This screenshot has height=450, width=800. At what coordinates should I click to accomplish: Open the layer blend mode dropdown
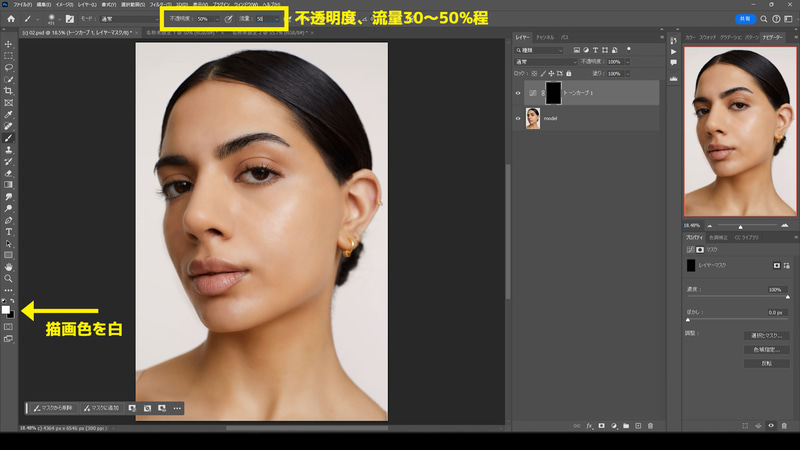[545, 62]
